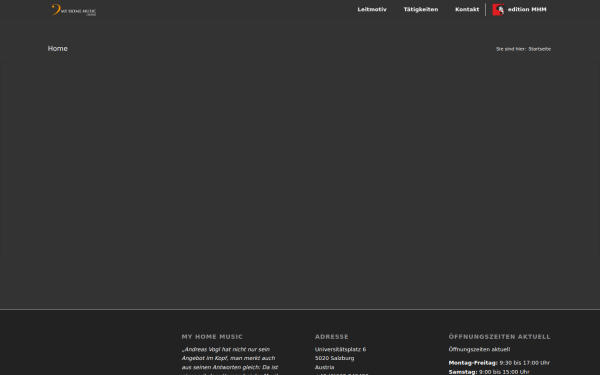
Task: Go to the Kontakt page
Action: tap(467, 10)
